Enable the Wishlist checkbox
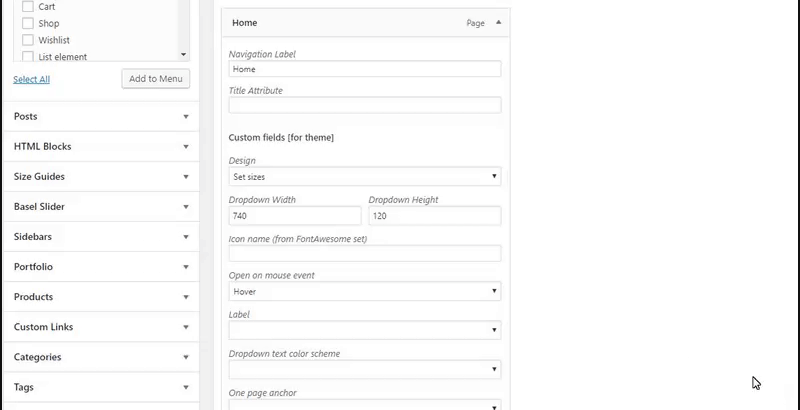Viewport: 800px width, 410px height. (x=28, y=40)
